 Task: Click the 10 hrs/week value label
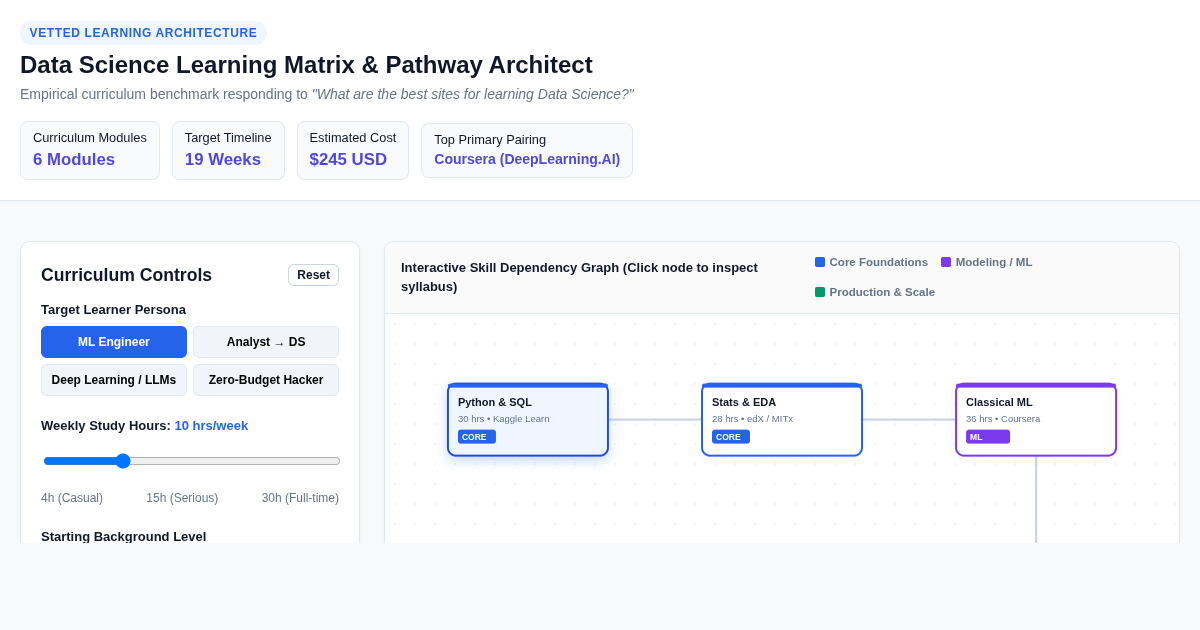coord(211,425)
